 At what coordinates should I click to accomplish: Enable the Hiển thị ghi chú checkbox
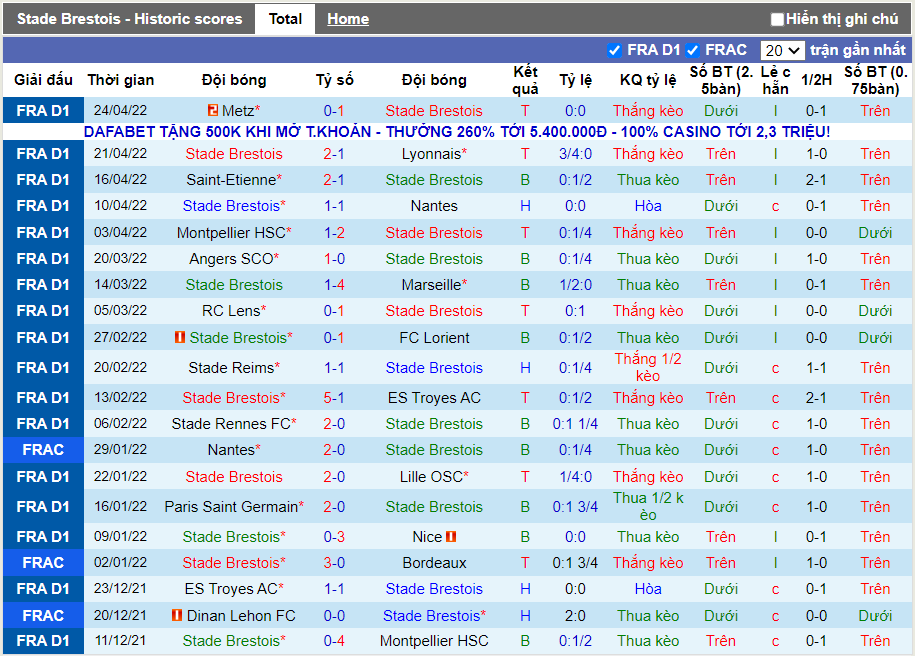777,20
